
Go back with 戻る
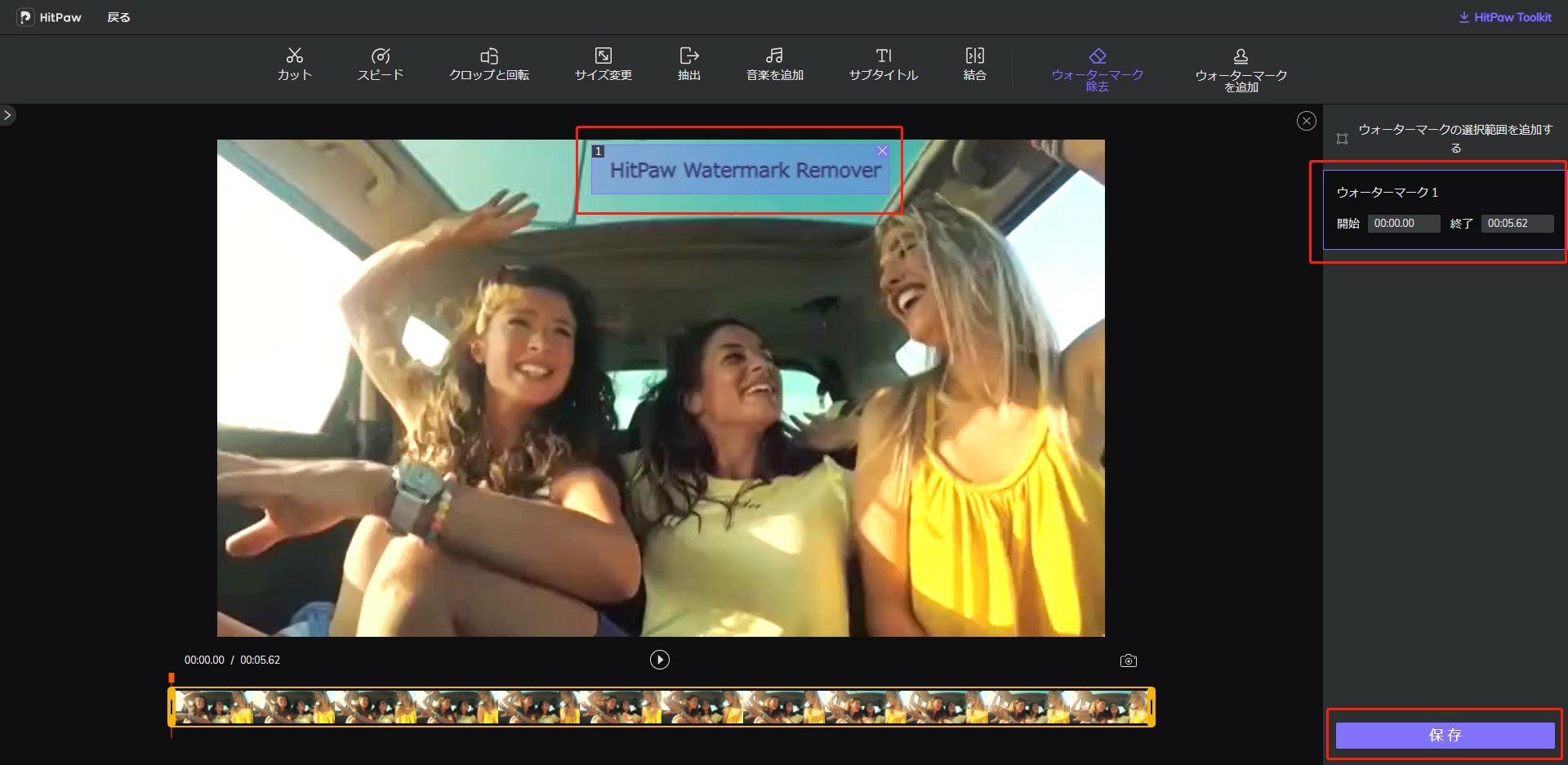[119, 17]
